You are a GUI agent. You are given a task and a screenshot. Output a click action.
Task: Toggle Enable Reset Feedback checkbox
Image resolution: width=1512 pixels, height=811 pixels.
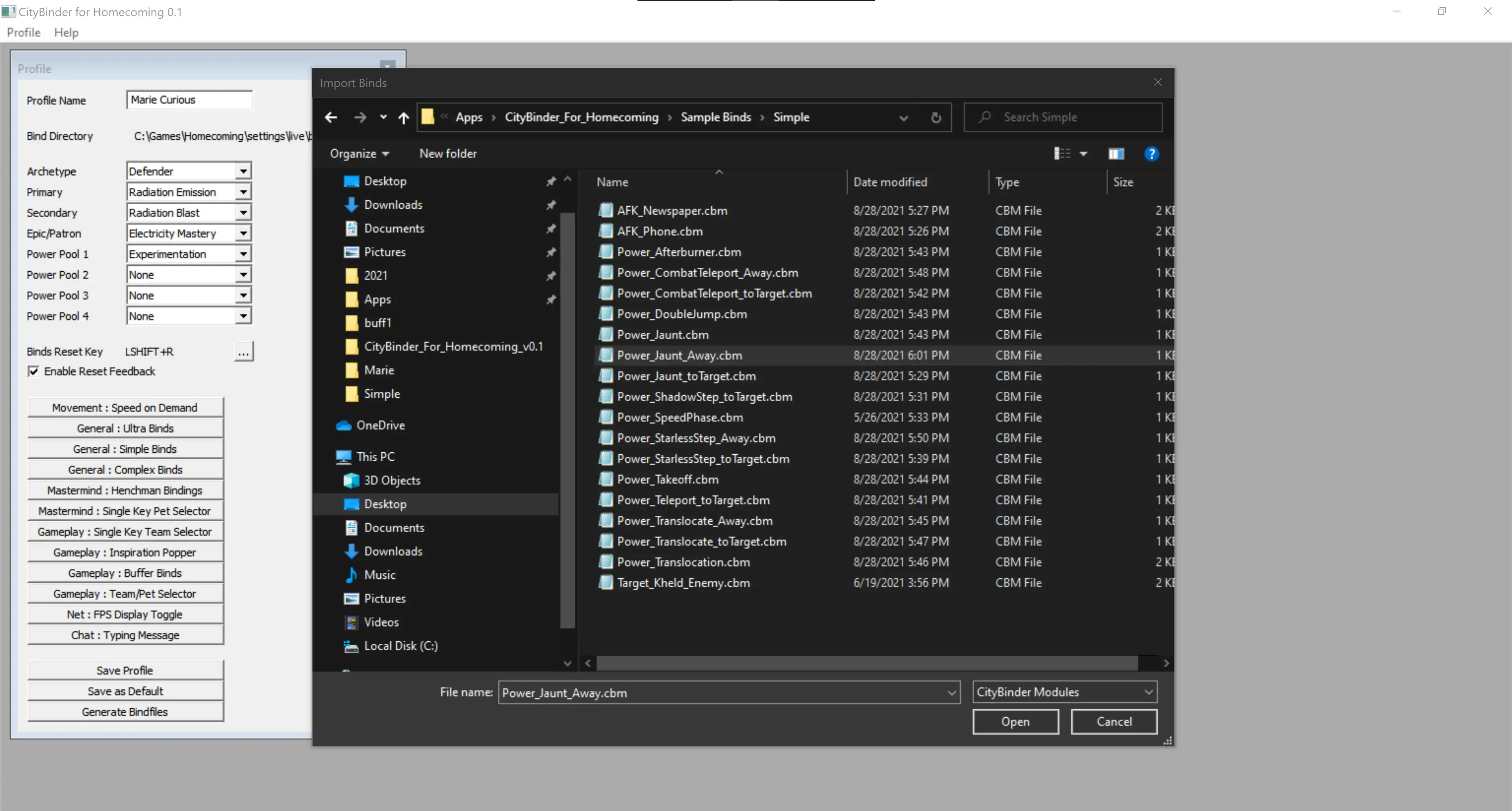click(x=35, y=370)
